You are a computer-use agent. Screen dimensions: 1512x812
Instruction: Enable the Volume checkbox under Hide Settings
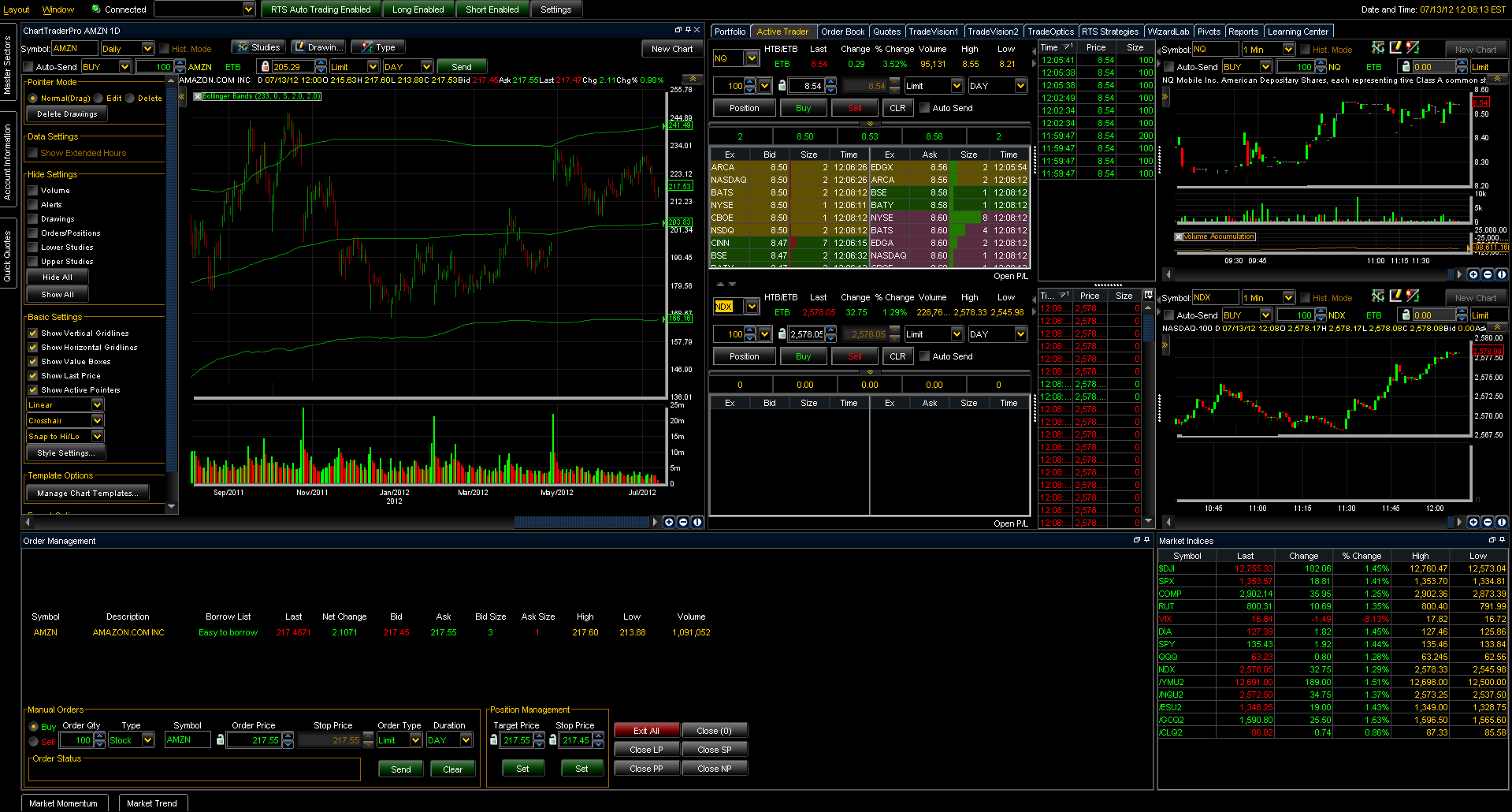pos(33,191)
